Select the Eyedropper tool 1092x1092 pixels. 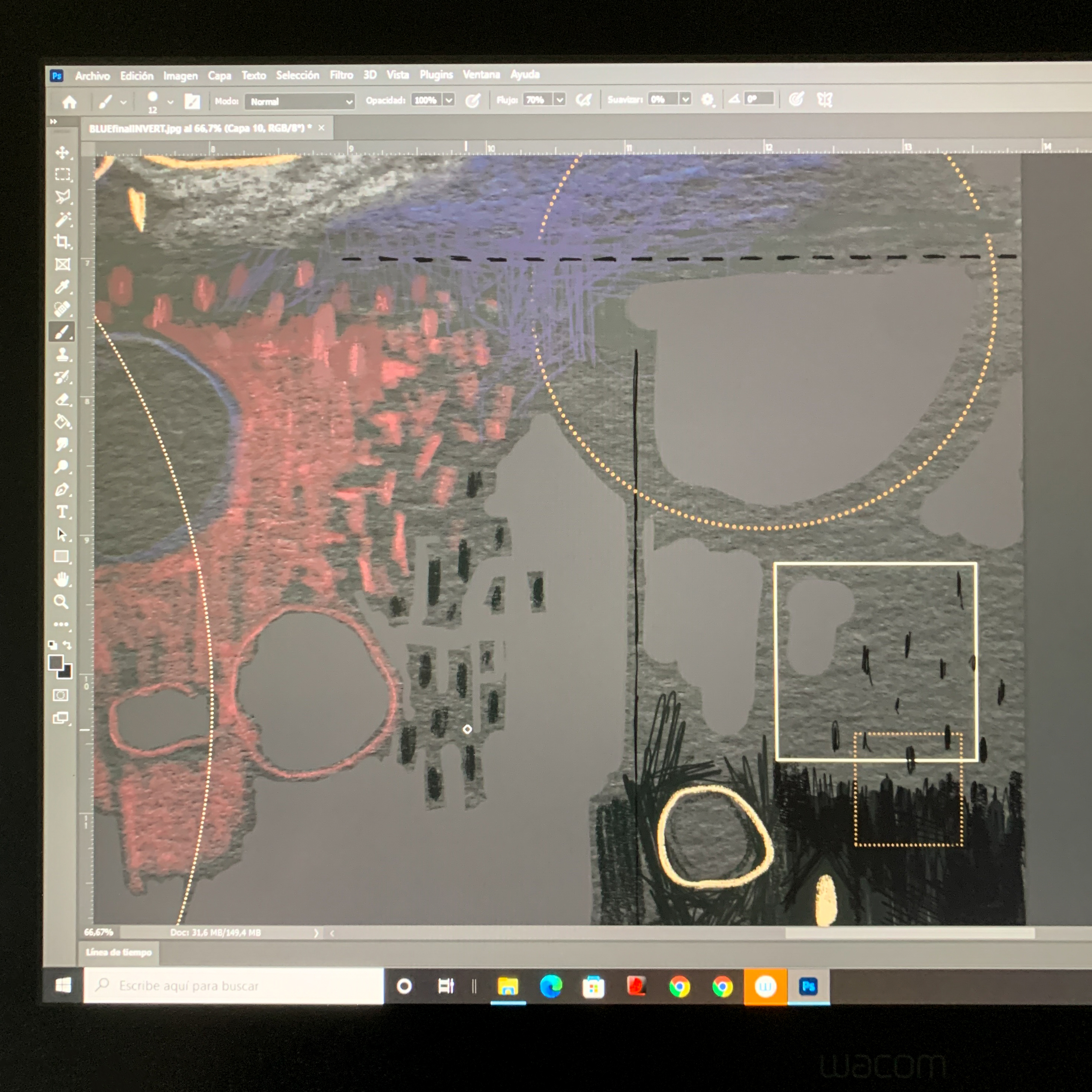[62, 287]
